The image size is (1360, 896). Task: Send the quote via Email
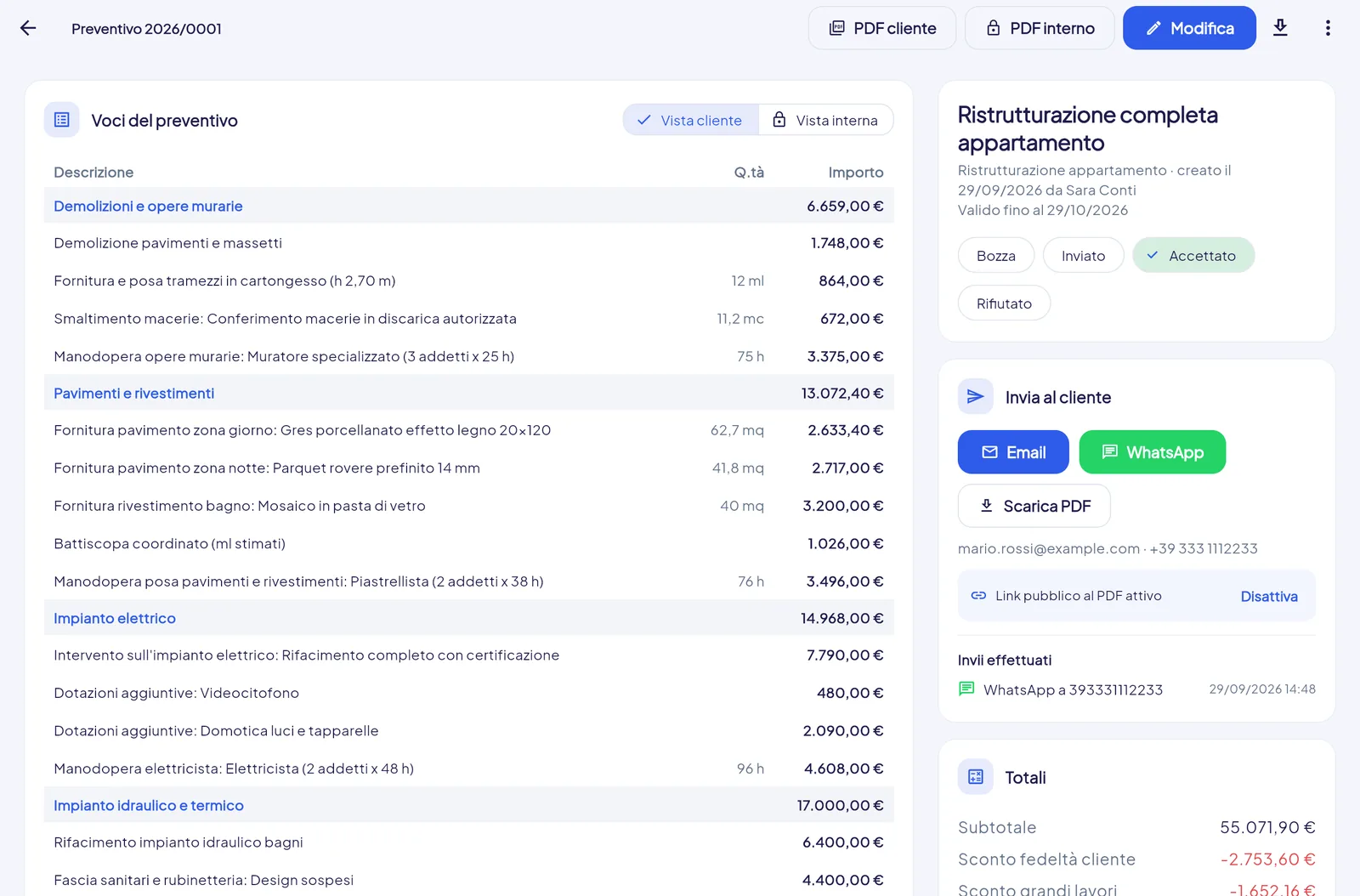[x=1013, y=451]
